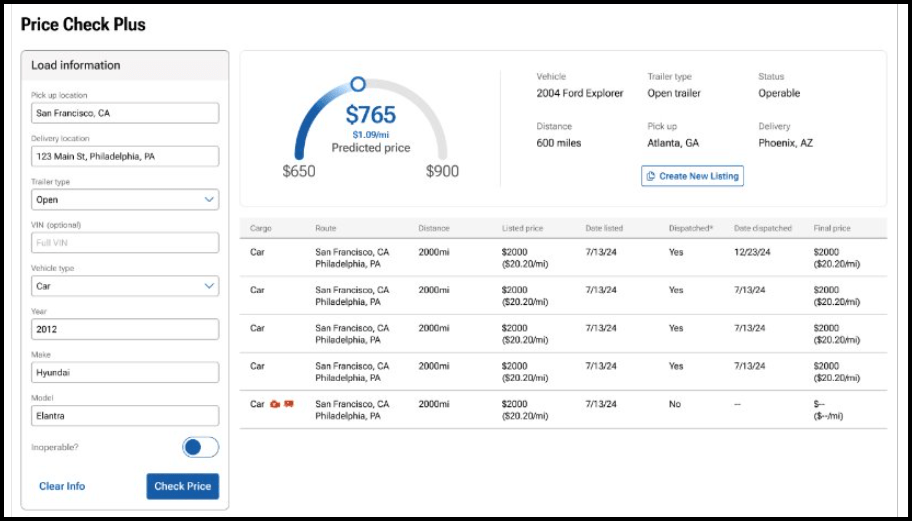Screen dimensions: 912x521
Task: Click the Model field containing Elantra
Action: point(124,415)
